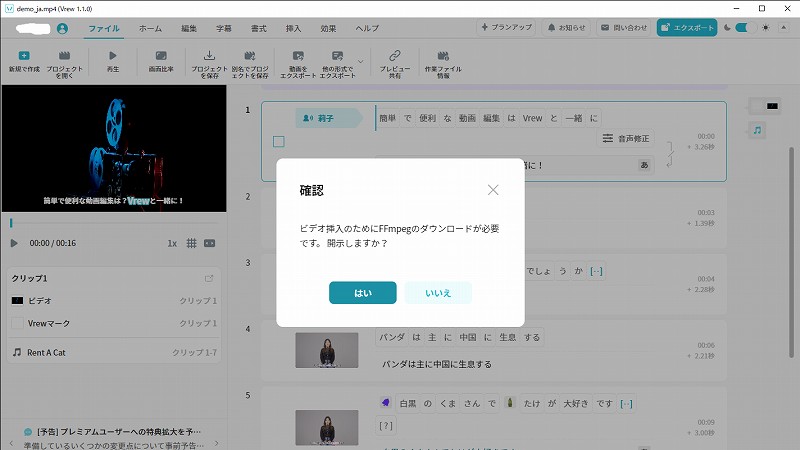
Task: Select the ビデオ row in the clip list
Action: click(x=114, y=301)
